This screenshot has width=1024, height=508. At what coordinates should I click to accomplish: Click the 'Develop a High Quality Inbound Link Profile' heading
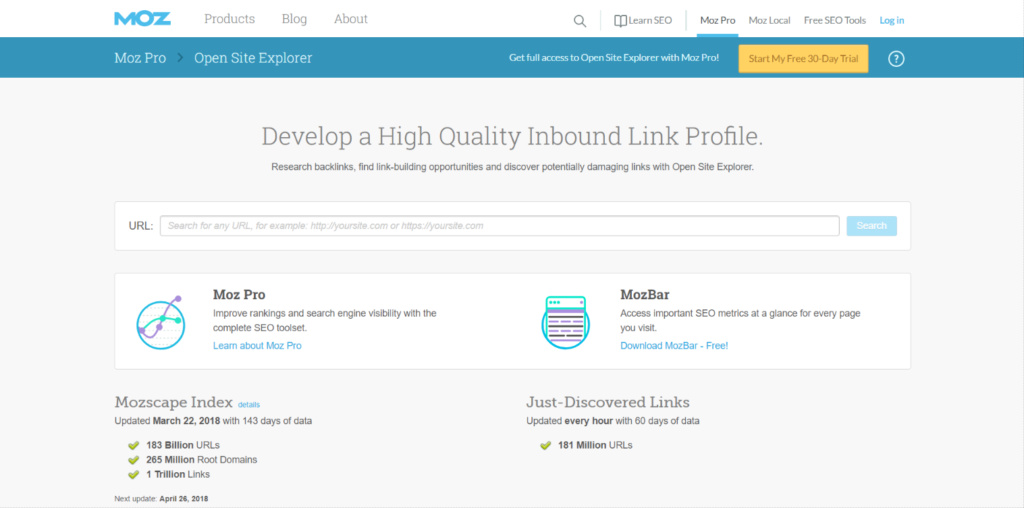click(x=512, y=136)
